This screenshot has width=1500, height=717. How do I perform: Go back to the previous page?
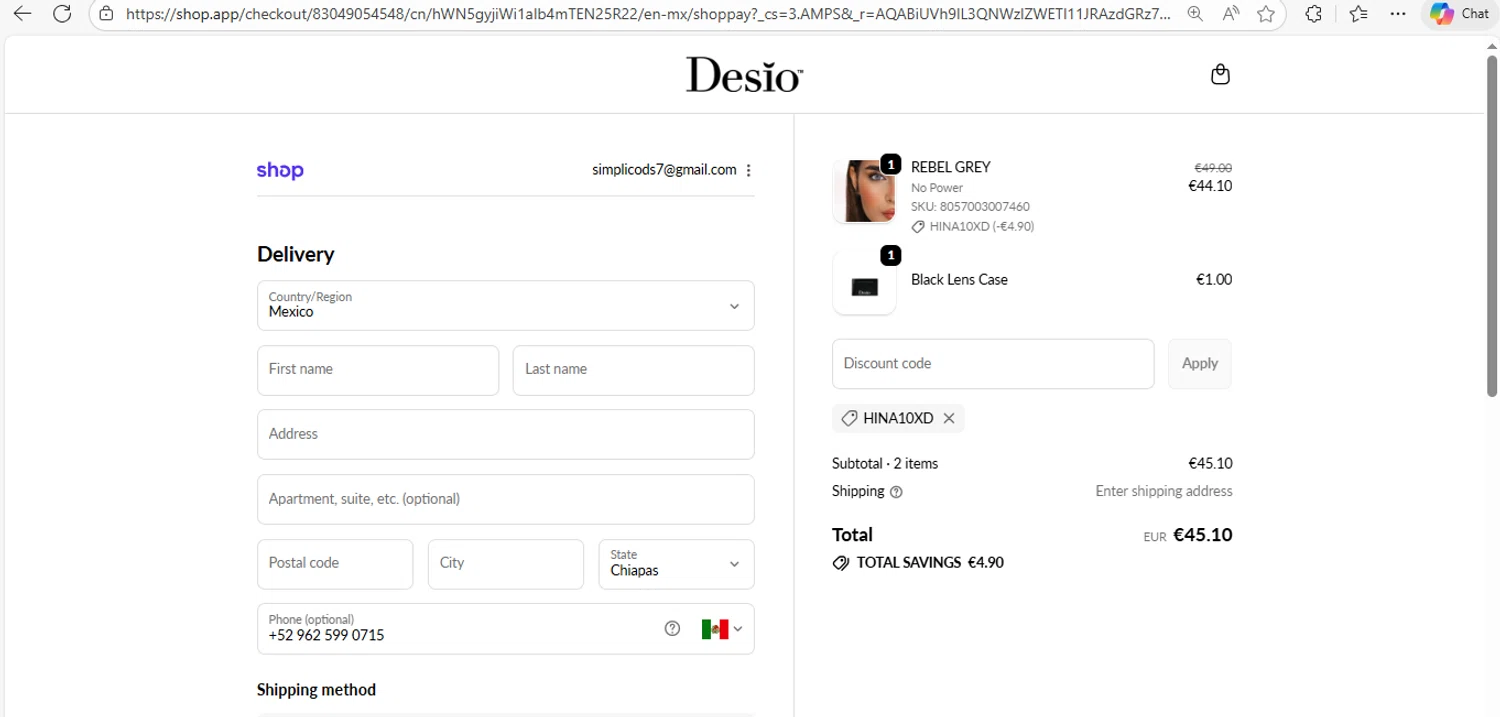point(22,14)
